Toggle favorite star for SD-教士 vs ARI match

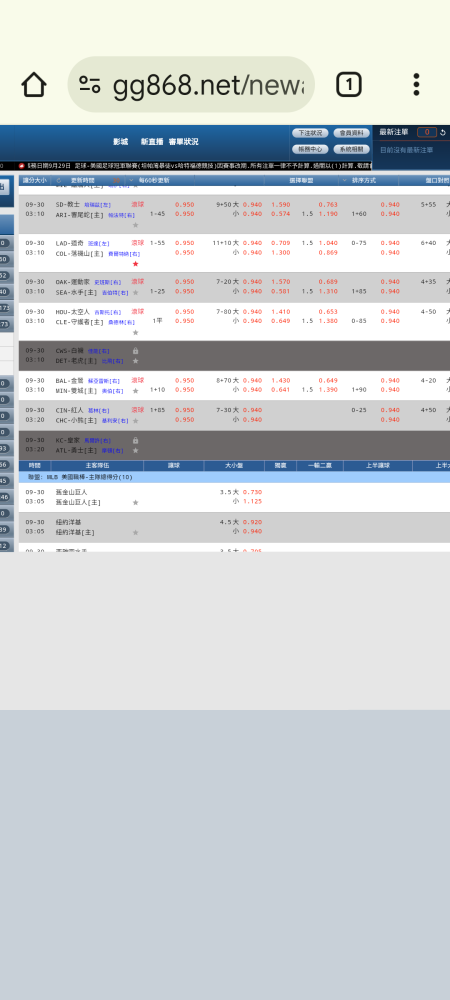(x=135, y=225)
